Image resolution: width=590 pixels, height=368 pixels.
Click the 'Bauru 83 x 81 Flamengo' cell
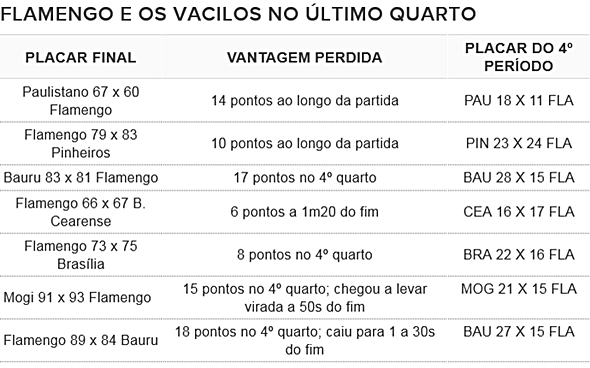point(81,178)
